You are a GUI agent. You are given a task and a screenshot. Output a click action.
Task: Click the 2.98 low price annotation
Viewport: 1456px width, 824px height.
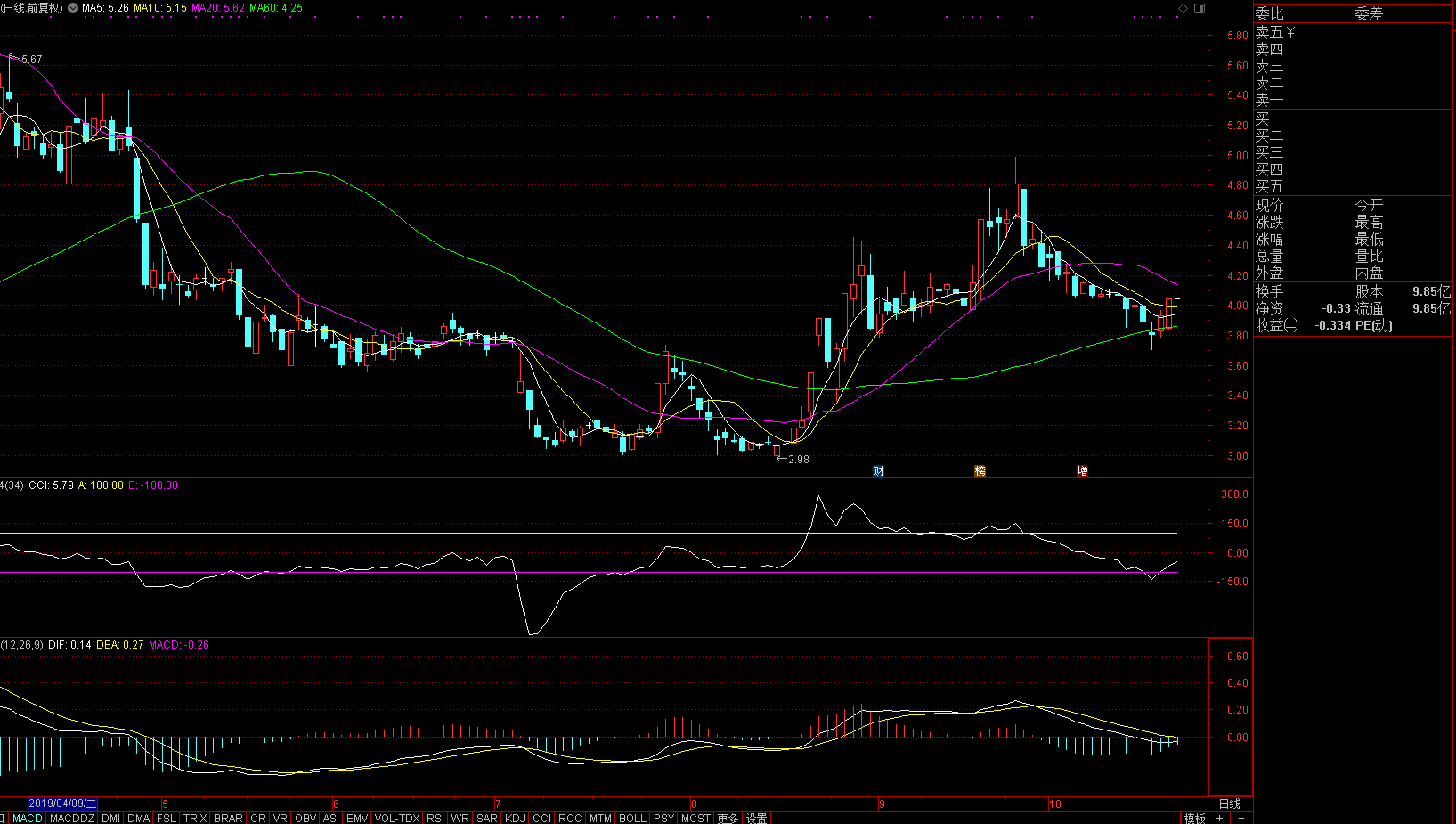click(798, 460)
